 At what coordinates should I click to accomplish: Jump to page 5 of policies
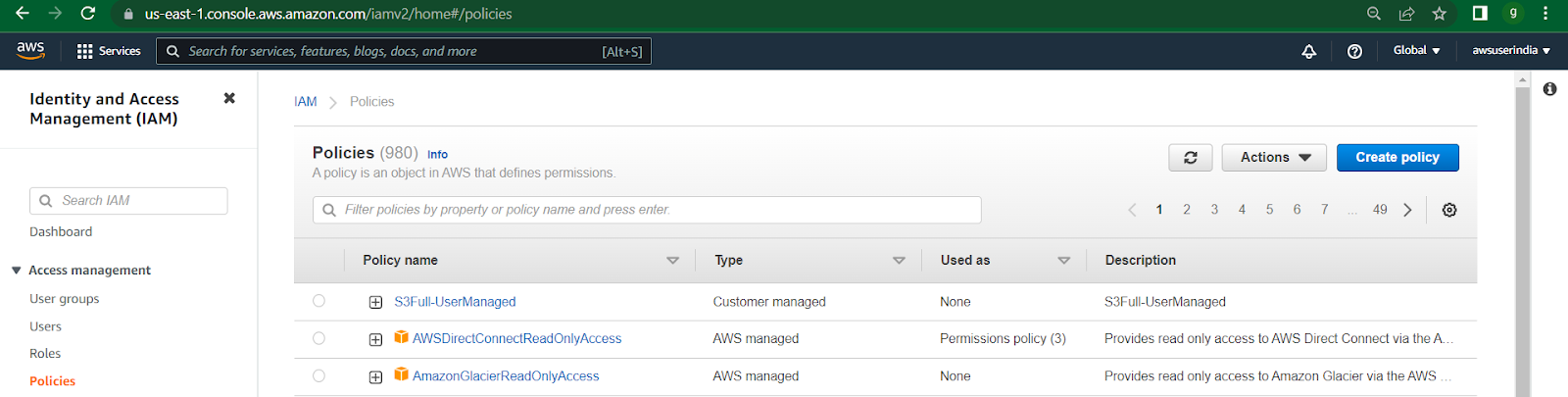tap(1269, 210)
